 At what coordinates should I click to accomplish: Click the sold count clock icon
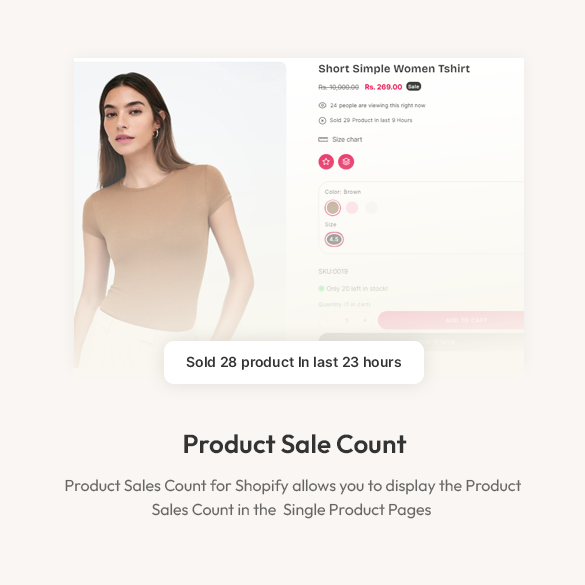(x=322, y=121)
